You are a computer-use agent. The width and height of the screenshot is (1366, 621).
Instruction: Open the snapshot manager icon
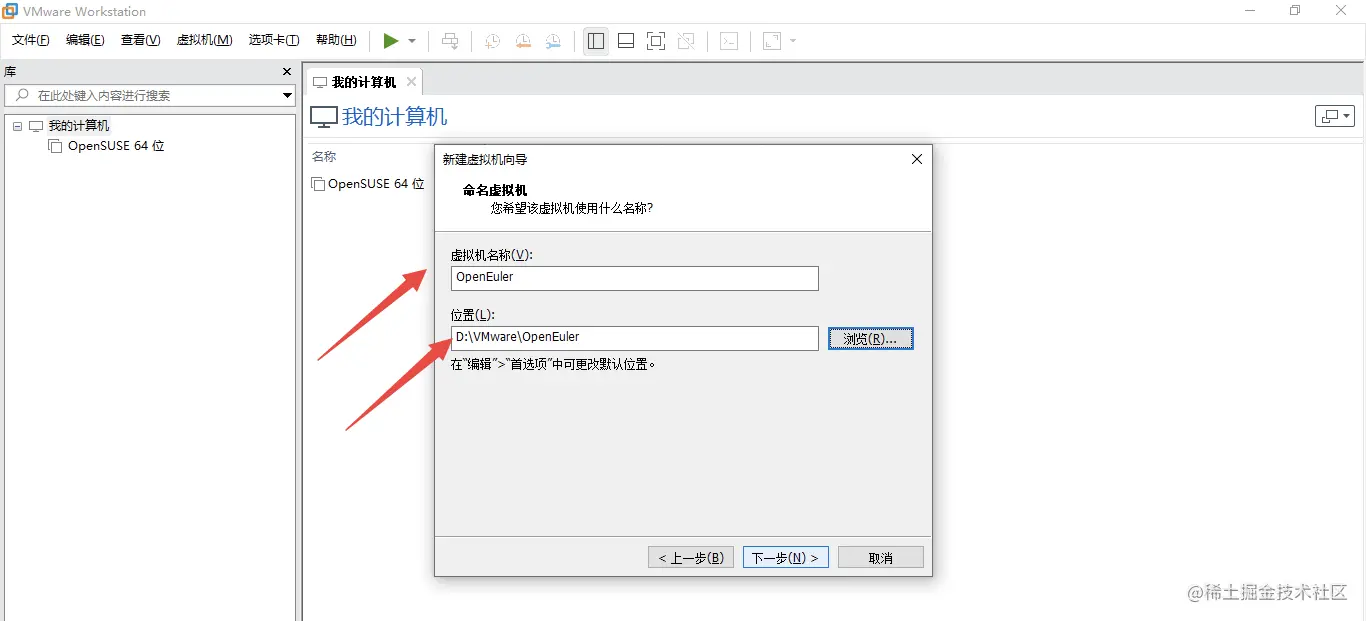tap(553, 41)
